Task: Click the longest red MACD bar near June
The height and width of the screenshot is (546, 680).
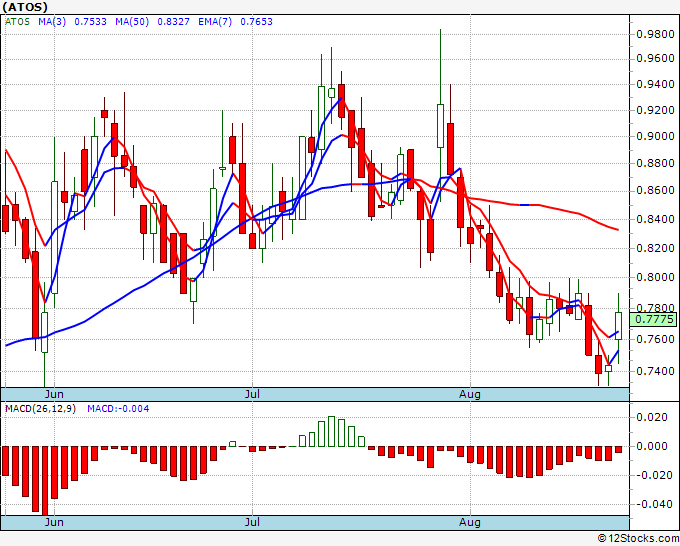Action: pos(45,481)
